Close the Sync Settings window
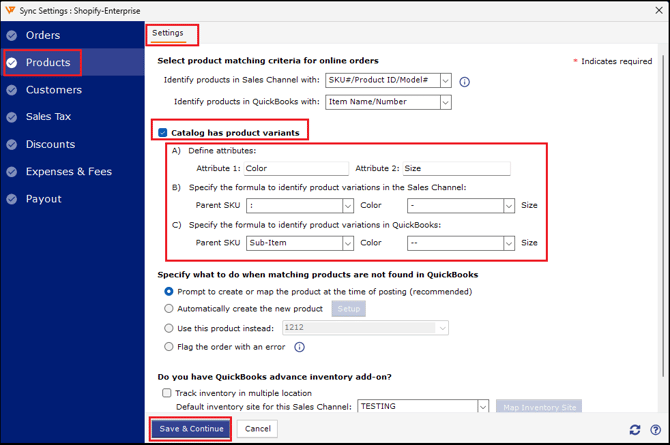 (656, 9)
